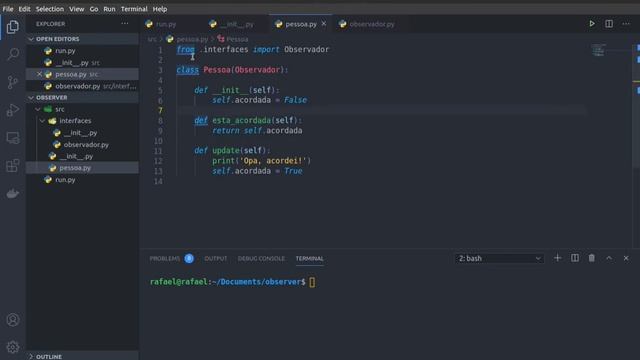The height and width of the screenshot is (360, 640).
Task: Open the Accounts menu icon
Action: [x=13, y=320]
